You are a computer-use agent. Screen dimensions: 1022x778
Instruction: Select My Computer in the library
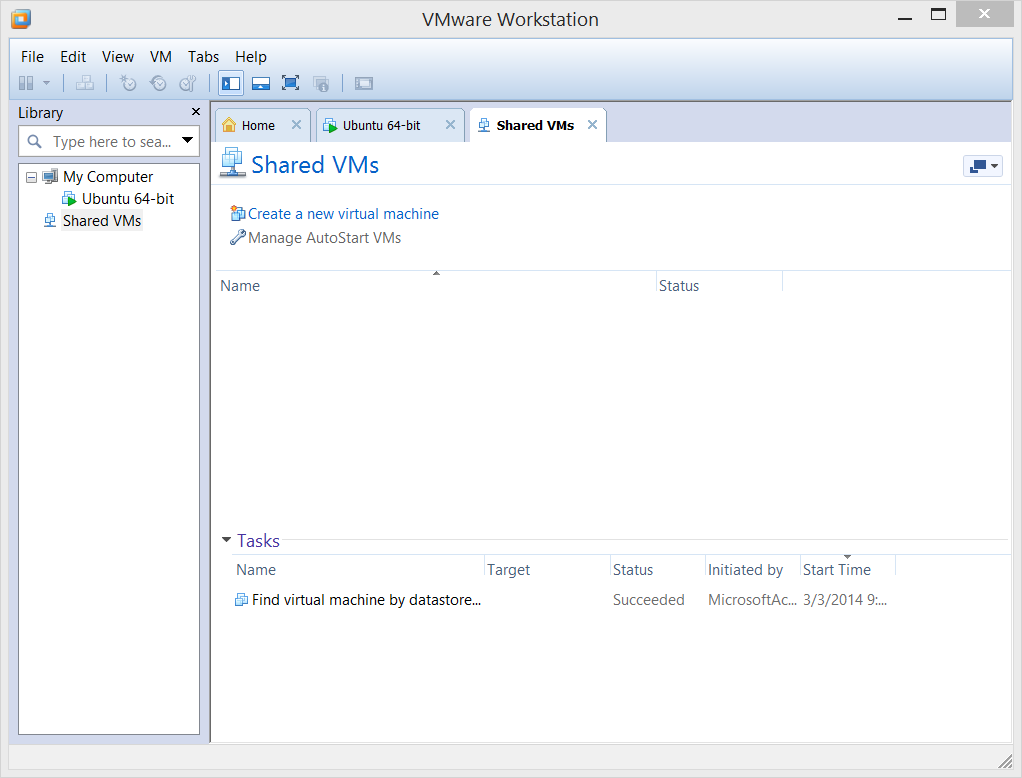tap(108, 177)
